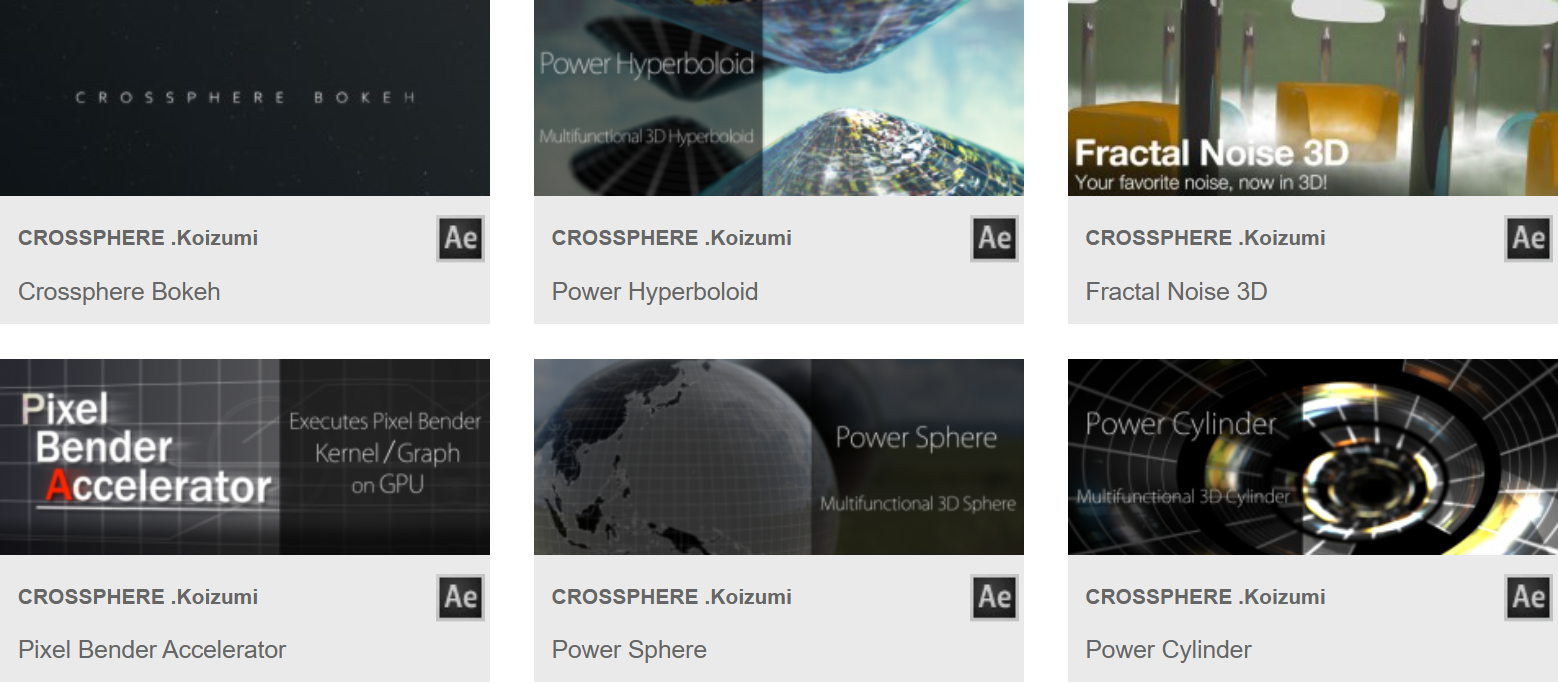Viewport: 1558px width, 683px height.
Task: Click the Pixel Bender Accelerator preview image
Action: 245,456
